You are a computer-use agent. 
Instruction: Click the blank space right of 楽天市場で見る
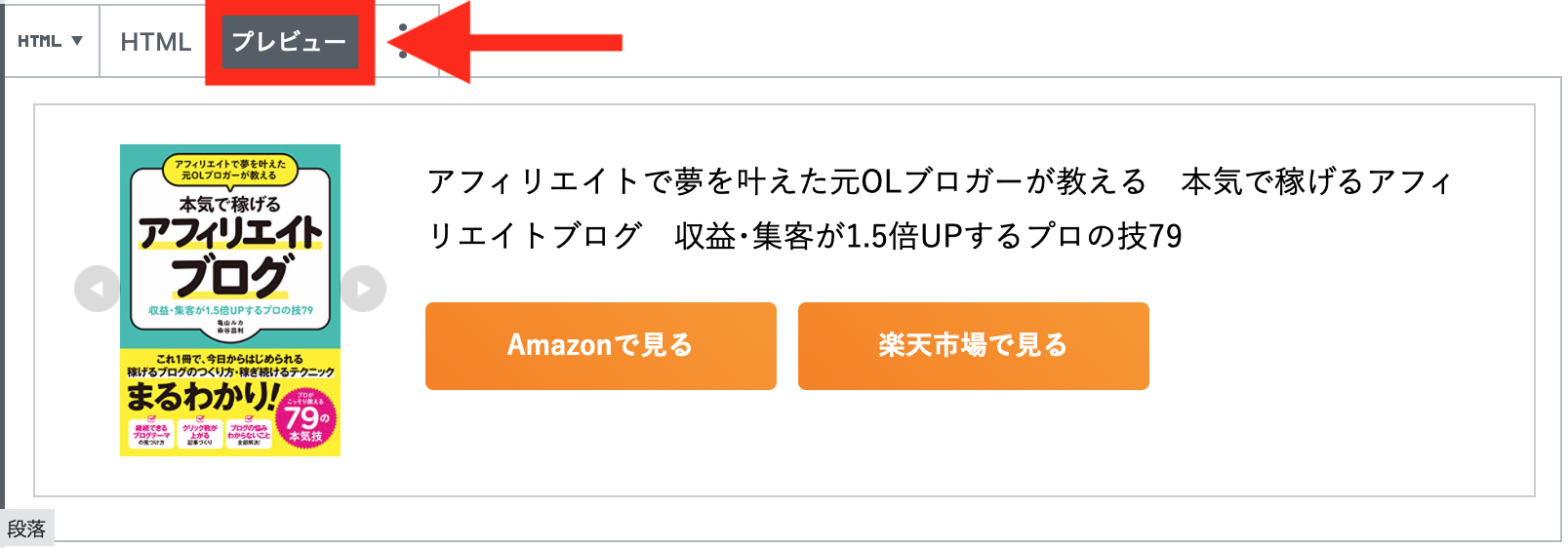point(1337,346)
